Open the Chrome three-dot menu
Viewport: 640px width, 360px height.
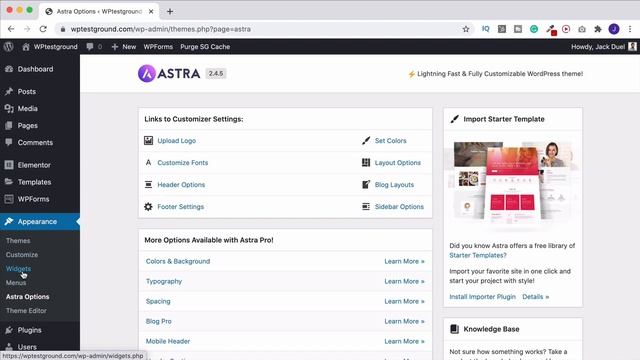click(630, 29)
